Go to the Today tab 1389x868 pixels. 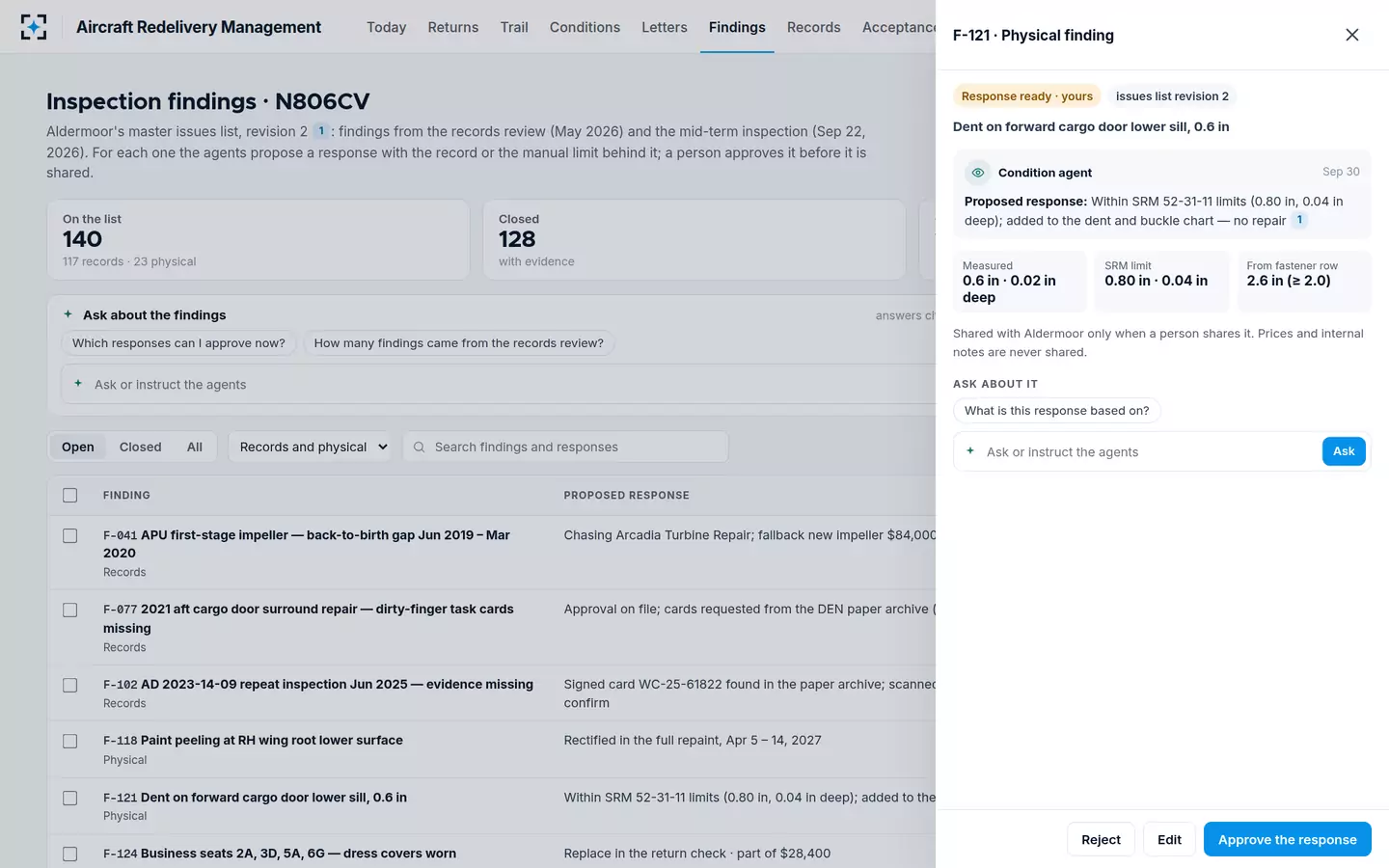[386, 27]
